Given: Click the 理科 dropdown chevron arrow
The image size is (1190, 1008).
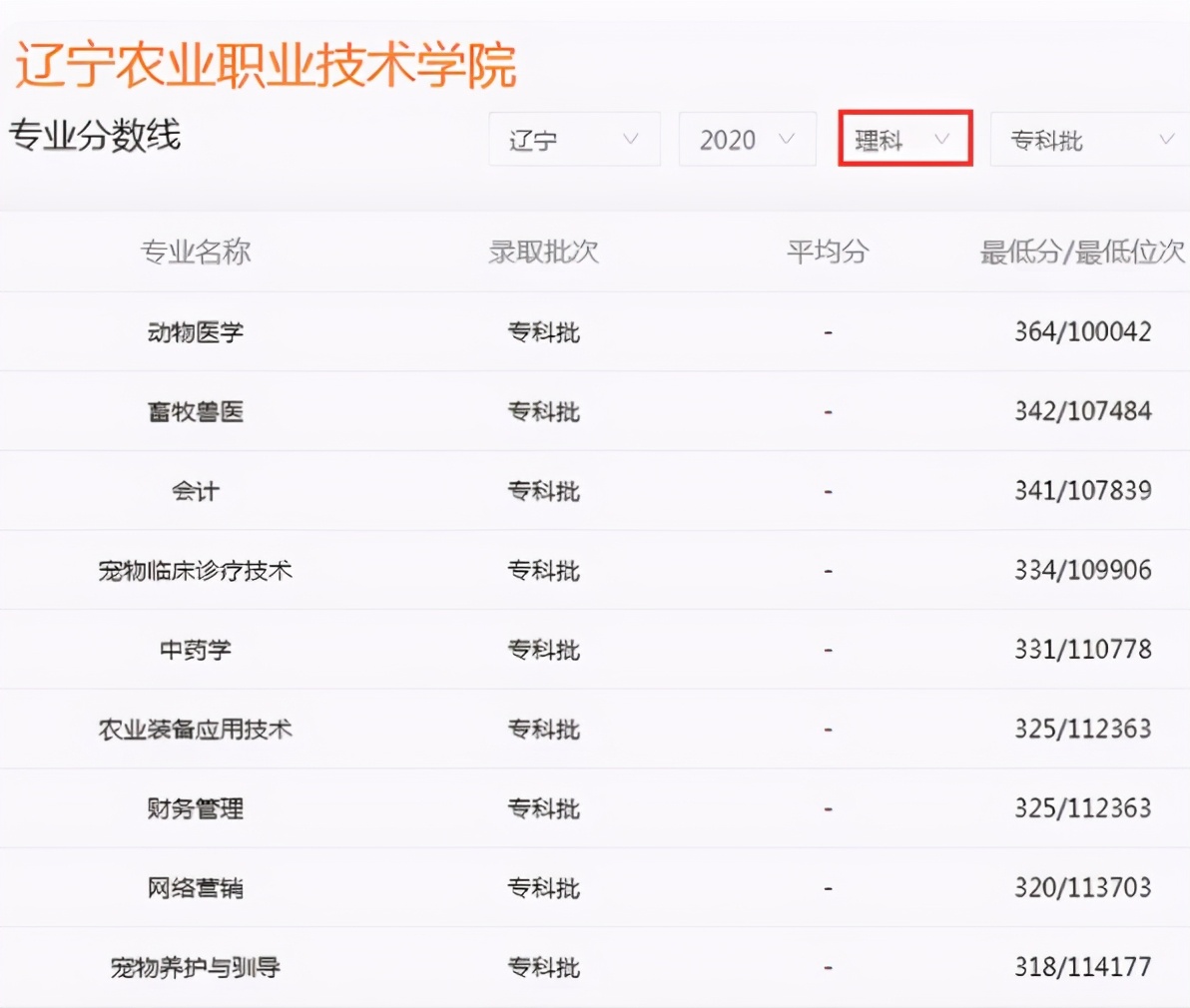Looking at the screenshot, I should pyautogui.click(x=940, y=140).
